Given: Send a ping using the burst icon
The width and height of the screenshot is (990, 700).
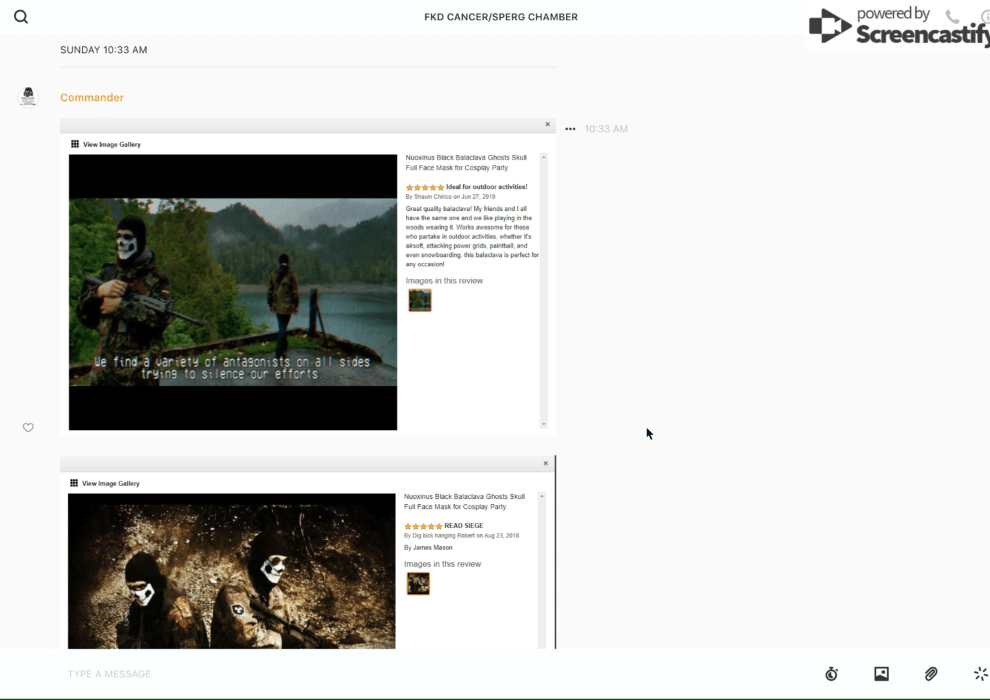Looking at the screenshot, I should point(980,674).
